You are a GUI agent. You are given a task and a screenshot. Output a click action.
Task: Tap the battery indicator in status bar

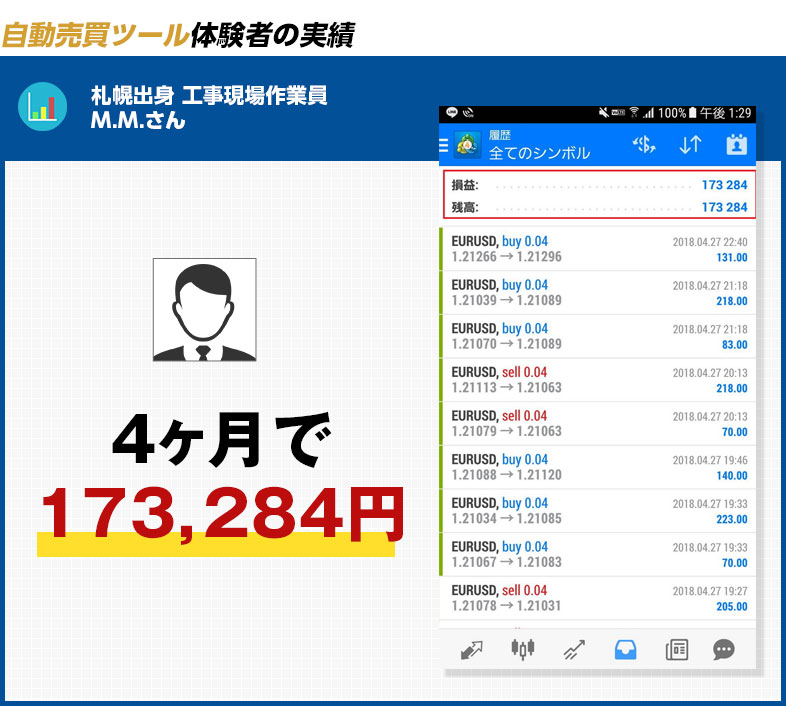pyautogui.click(x=692, y=113)
